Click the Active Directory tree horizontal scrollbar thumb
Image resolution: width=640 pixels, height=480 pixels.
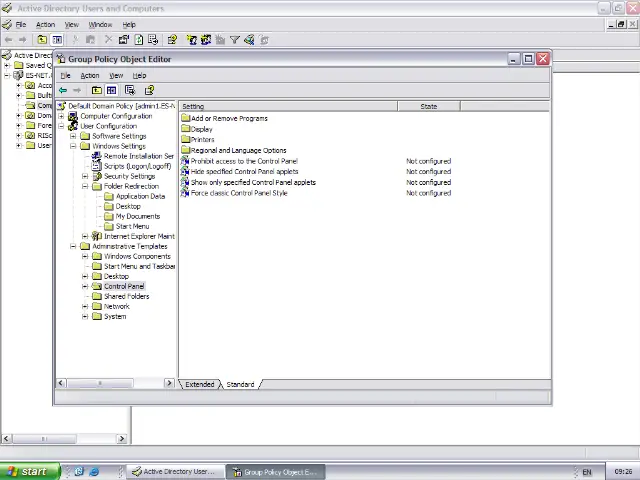pos(44,439)
